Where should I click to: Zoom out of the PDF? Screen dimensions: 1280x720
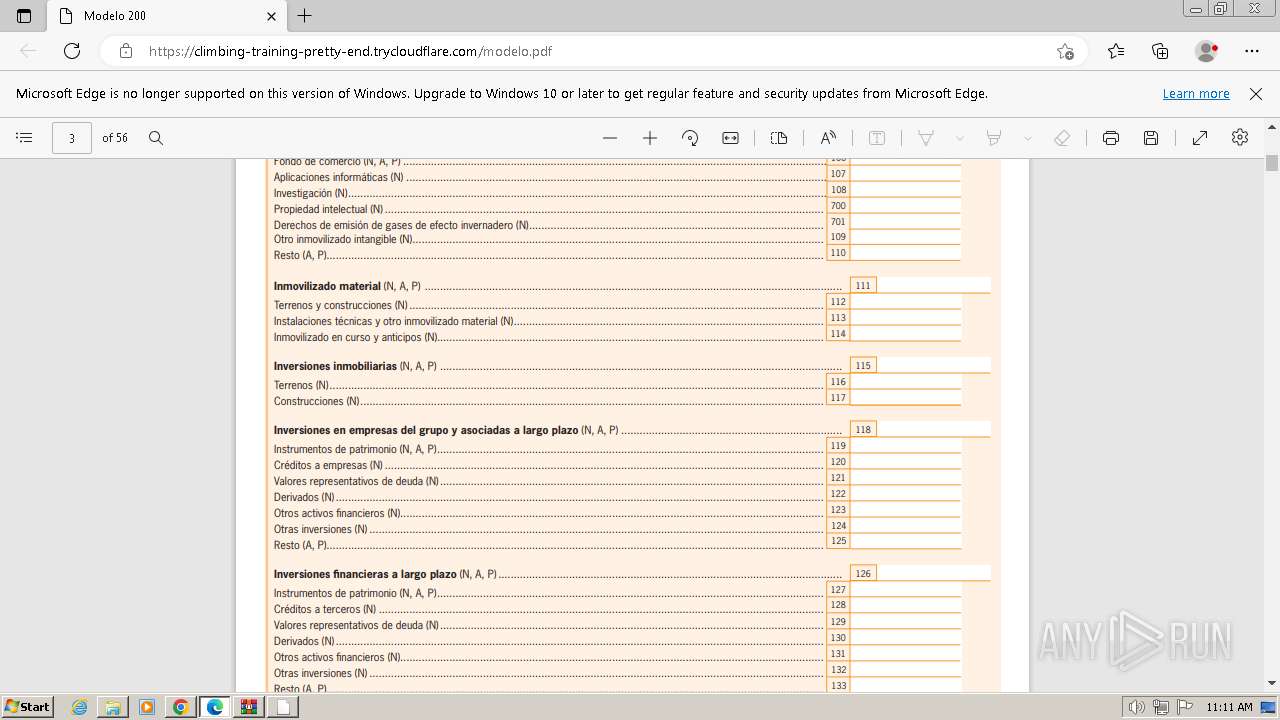pos(610,138)
